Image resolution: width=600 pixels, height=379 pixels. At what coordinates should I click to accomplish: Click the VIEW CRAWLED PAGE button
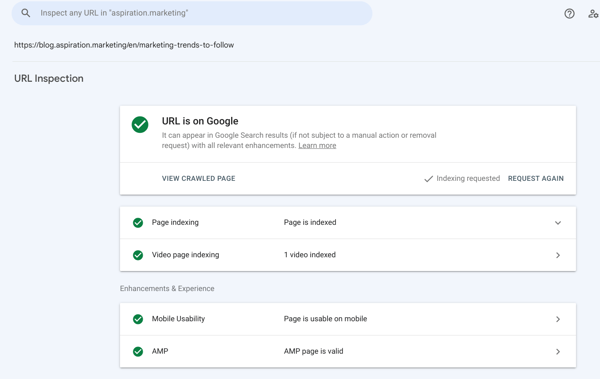coord(199,178)
